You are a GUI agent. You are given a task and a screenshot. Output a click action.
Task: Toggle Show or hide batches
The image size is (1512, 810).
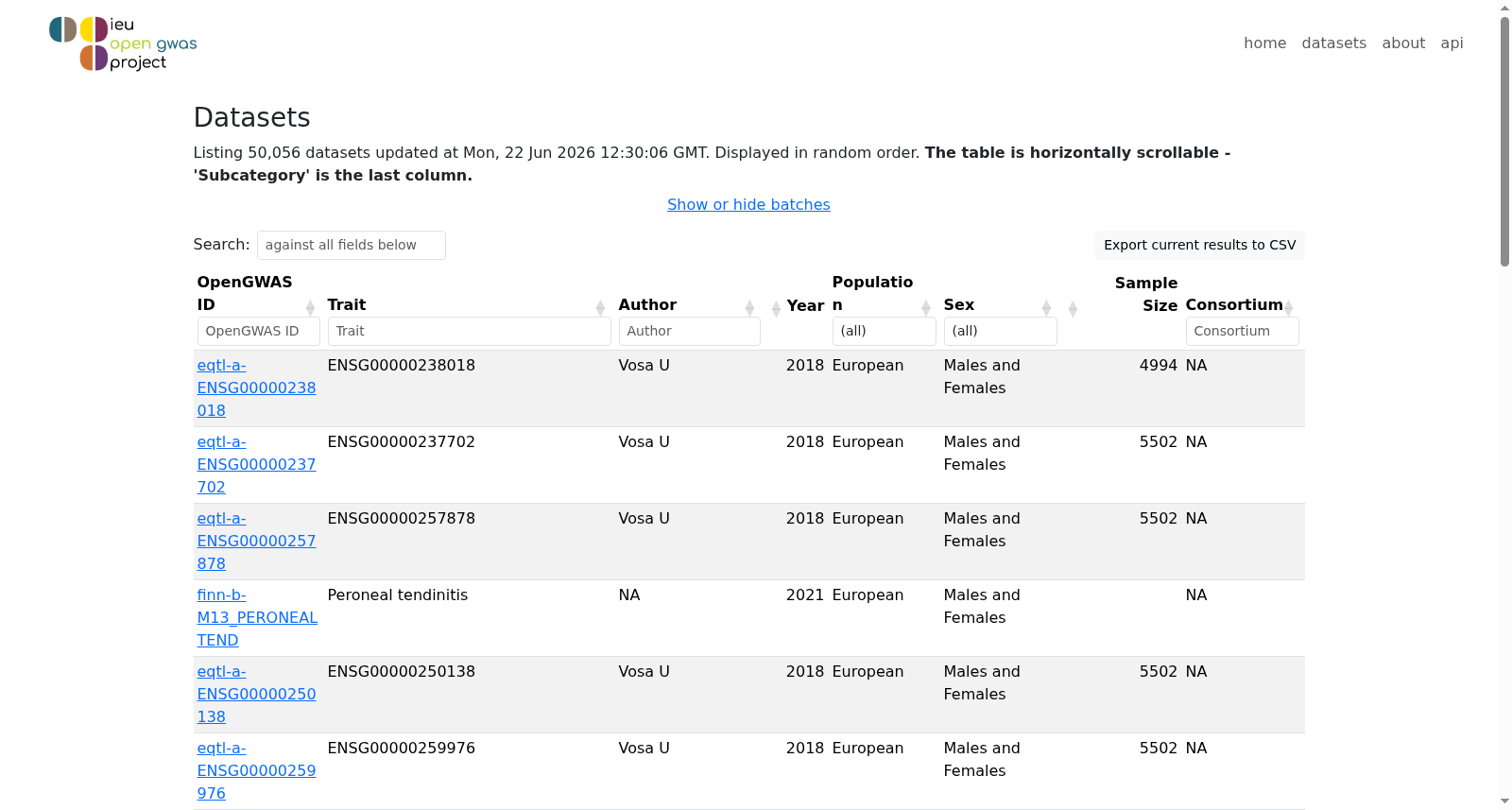748,204
